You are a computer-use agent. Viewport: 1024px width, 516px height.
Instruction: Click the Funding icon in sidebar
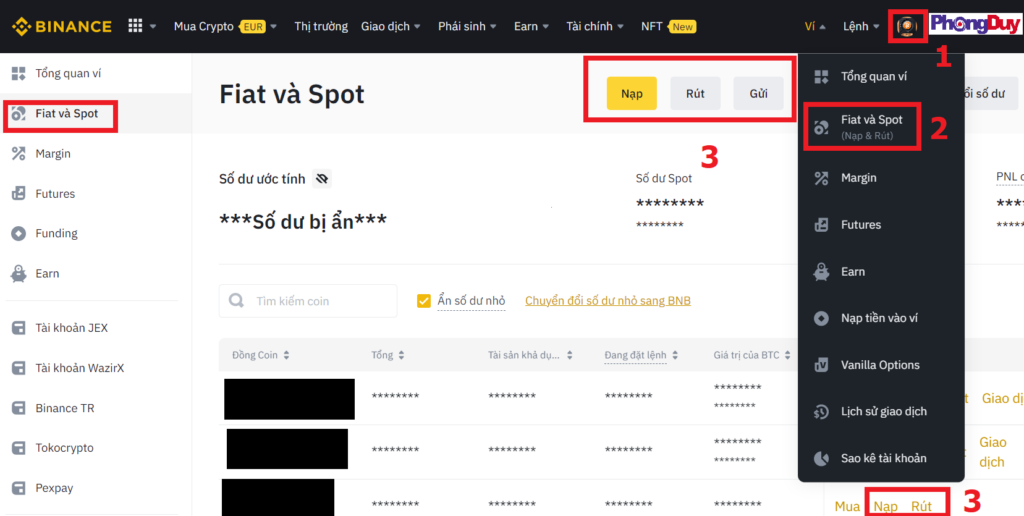coord(18,234)
